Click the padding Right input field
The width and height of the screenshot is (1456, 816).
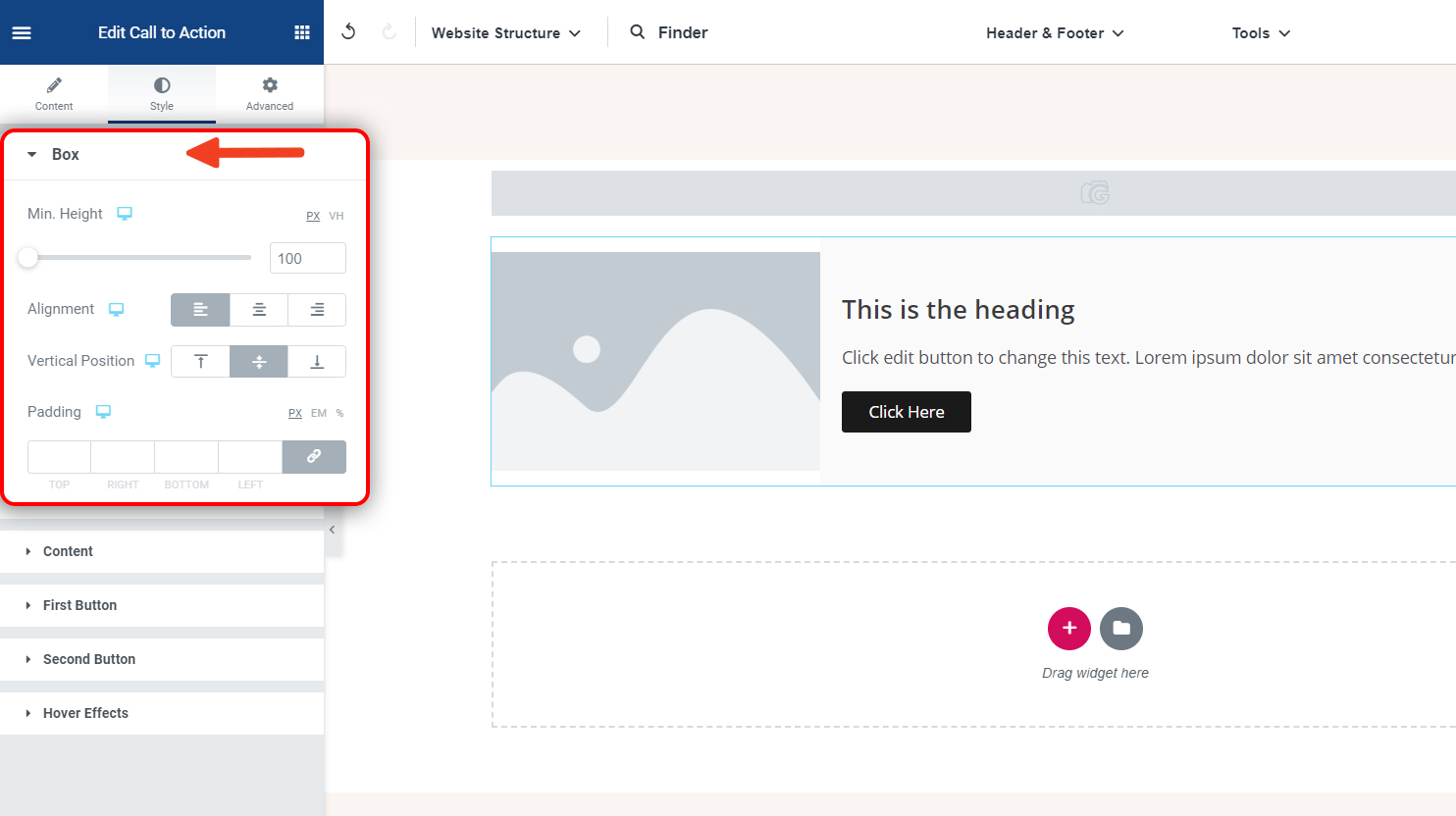pyautogui.click(x=123, y=457)
